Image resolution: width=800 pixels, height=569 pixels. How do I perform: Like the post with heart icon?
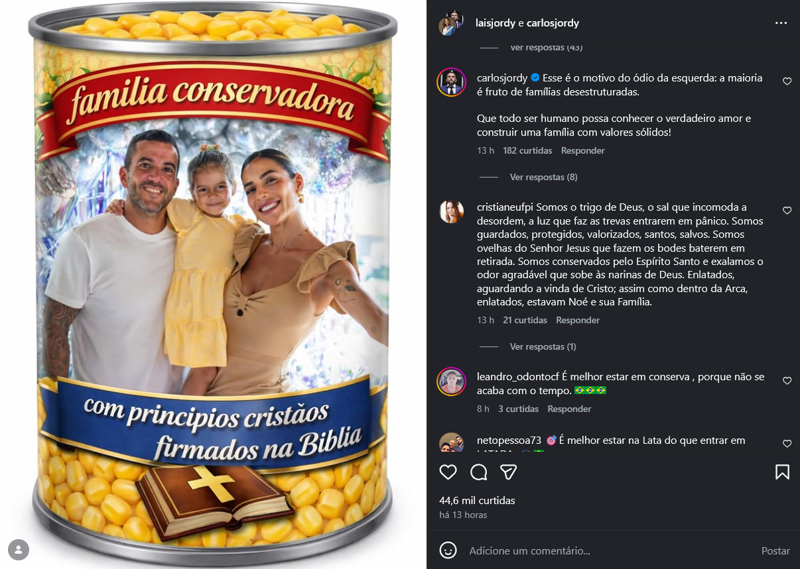(x=448, y=472)
